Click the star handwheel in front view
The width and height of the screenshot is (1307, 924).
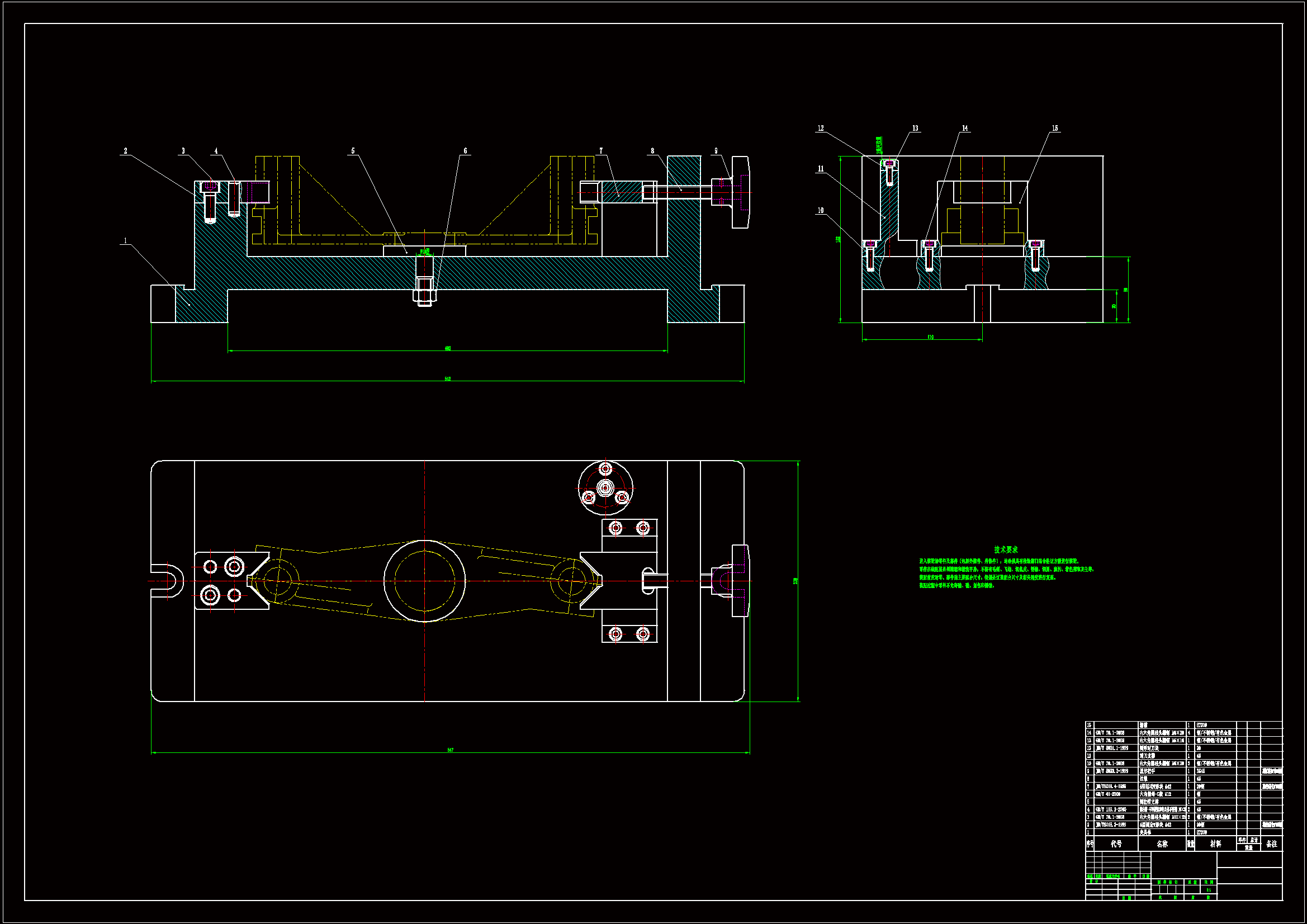pyautogui.click(x=740, y=192)
